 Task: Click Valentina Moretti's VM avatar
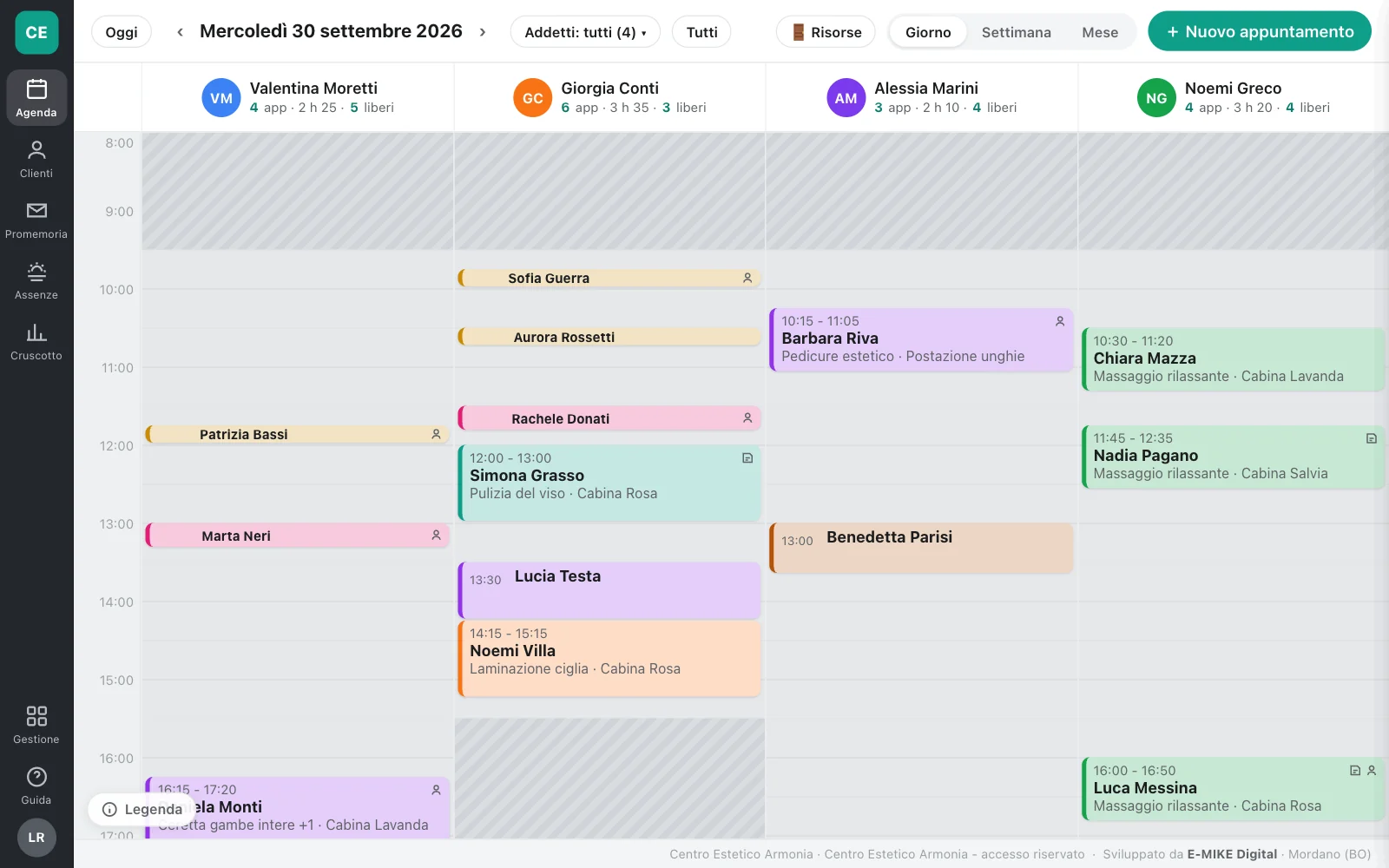(x=221, y=98)
